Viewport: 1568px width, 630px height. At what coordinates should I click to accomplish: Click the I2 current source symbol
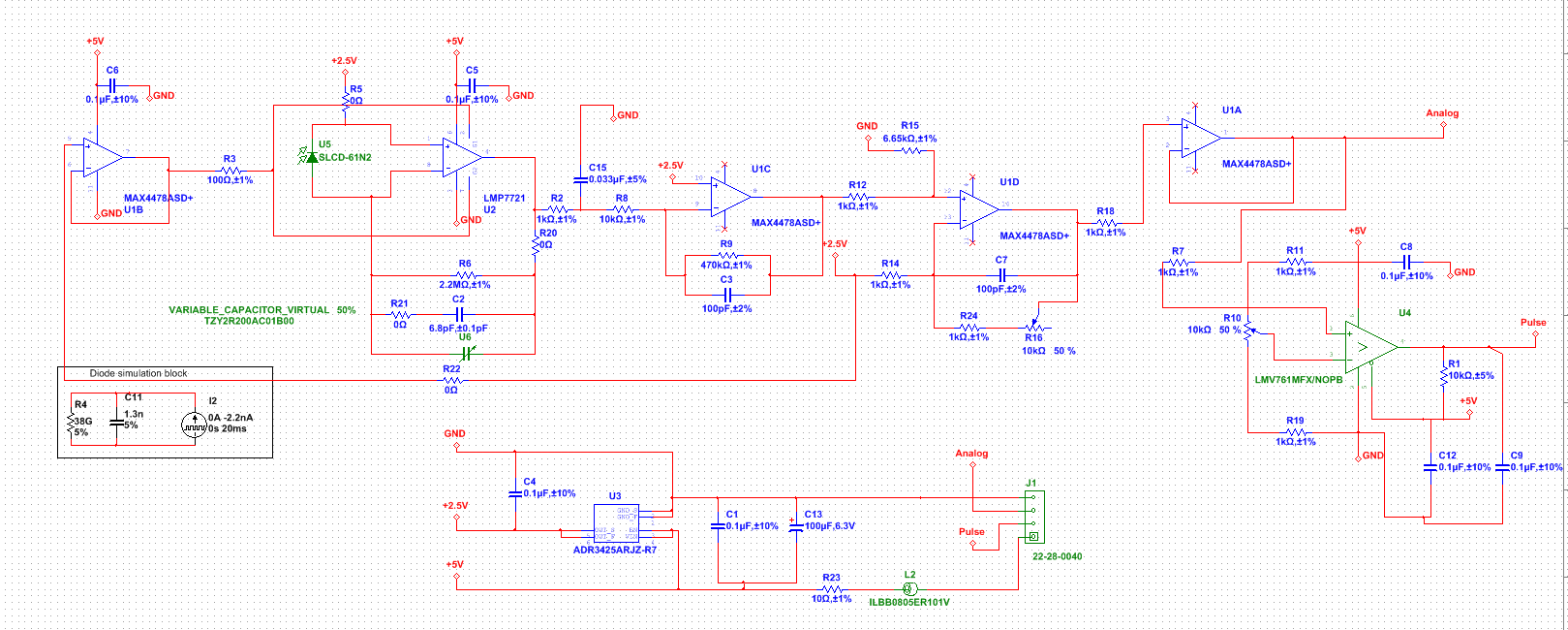[x=193, y=423]
